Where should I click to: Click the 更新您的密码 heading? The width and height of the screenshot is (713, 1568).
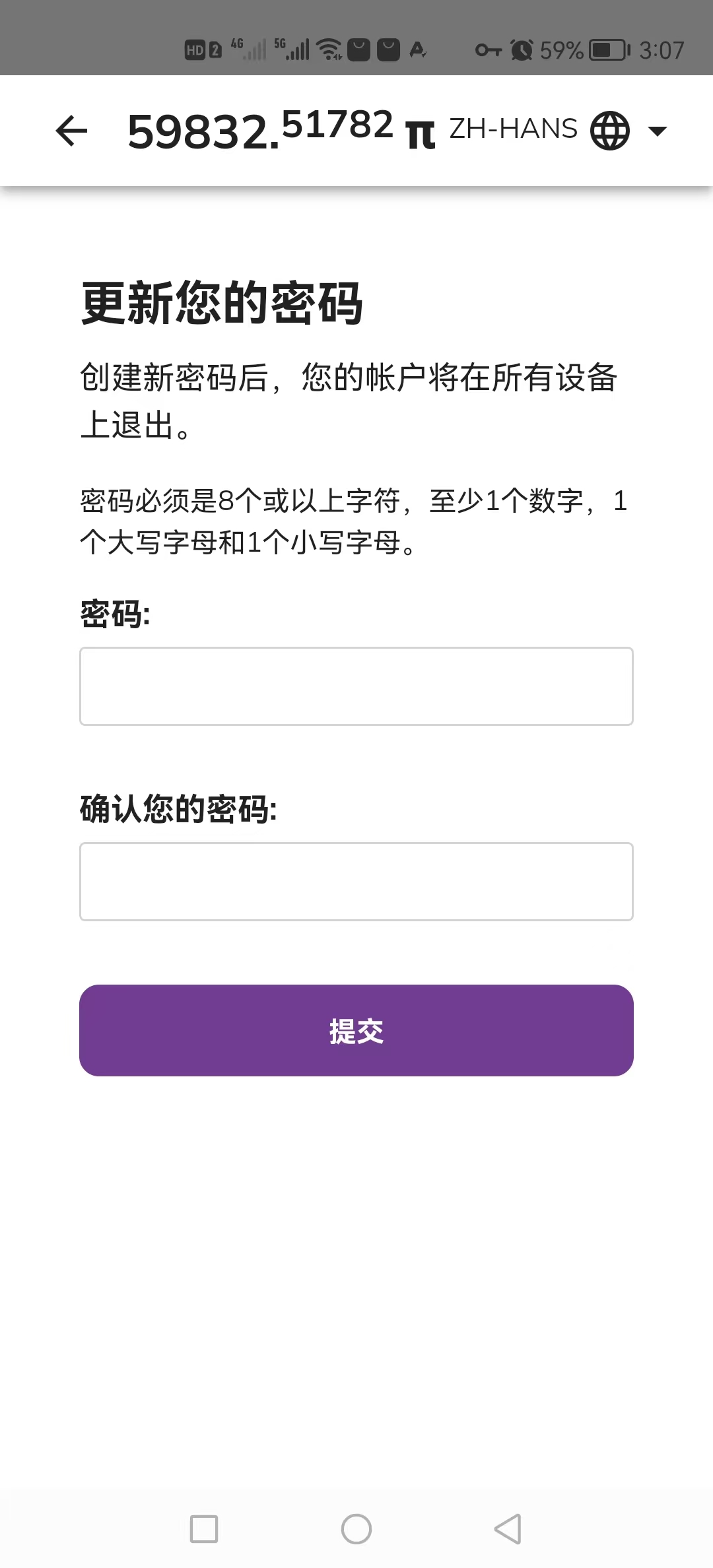click(x=222, y=303)
